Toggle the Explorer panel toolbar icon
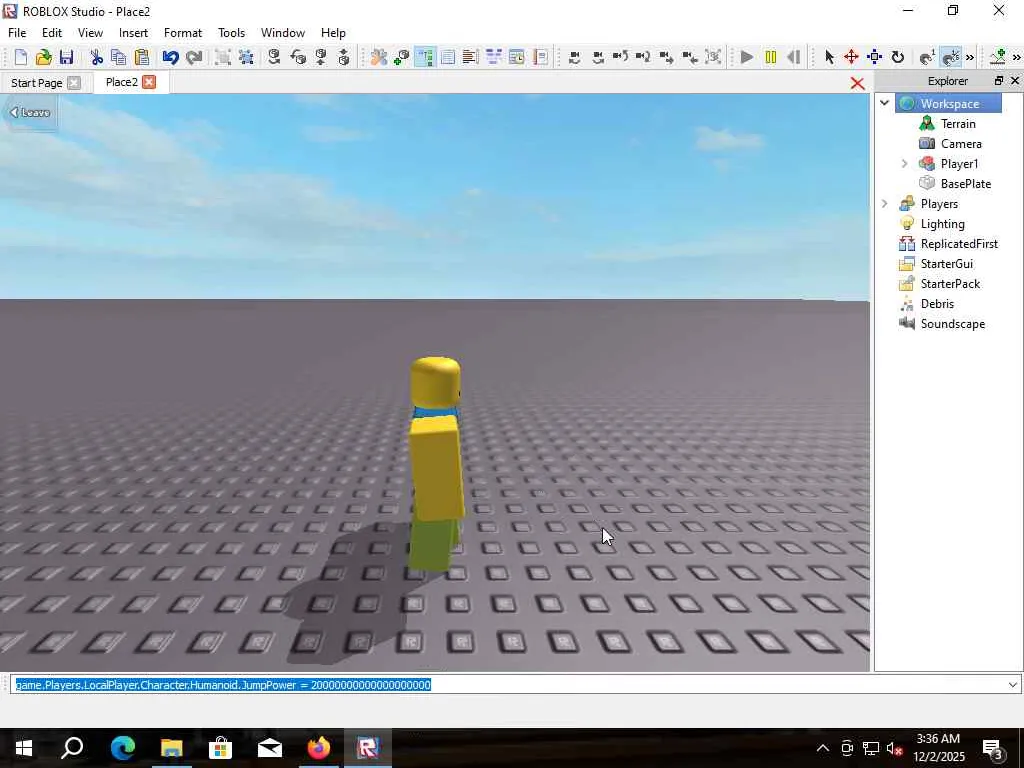 (424, 57)
